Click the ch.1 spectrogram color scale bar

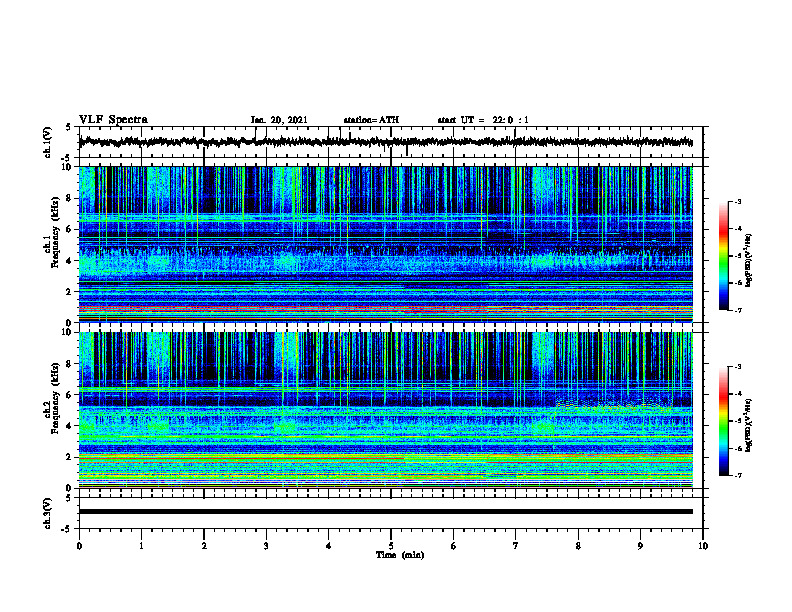(724, 256)
